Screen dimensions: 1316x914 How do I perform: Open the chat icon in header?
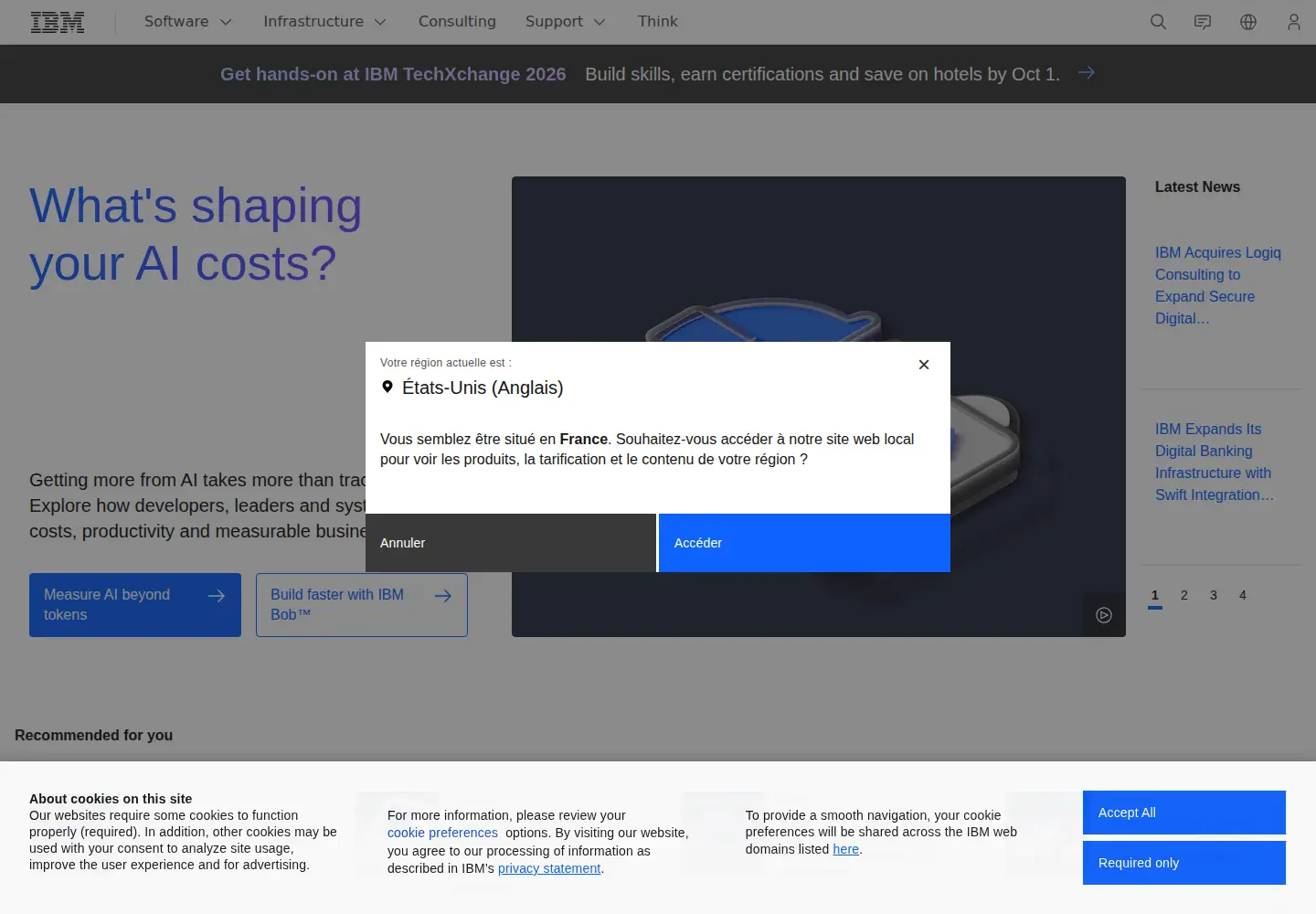coord(1203,22)
